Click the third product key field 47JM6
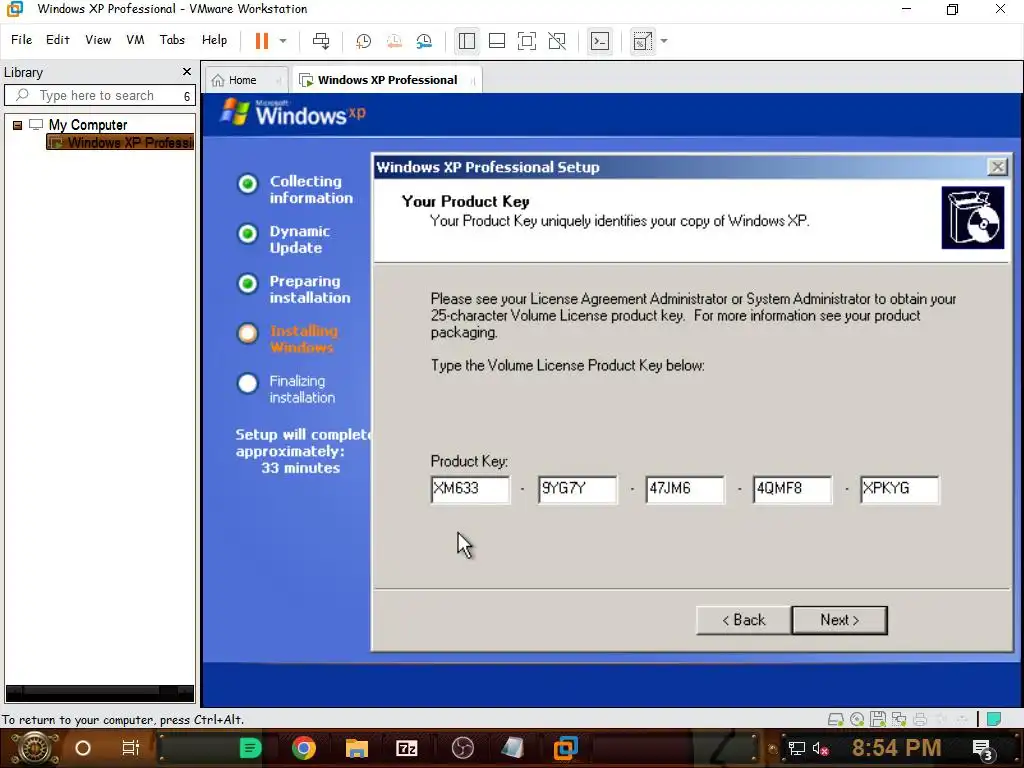The height and width of the screenshot is (768, 1024). tap(684, 489)
